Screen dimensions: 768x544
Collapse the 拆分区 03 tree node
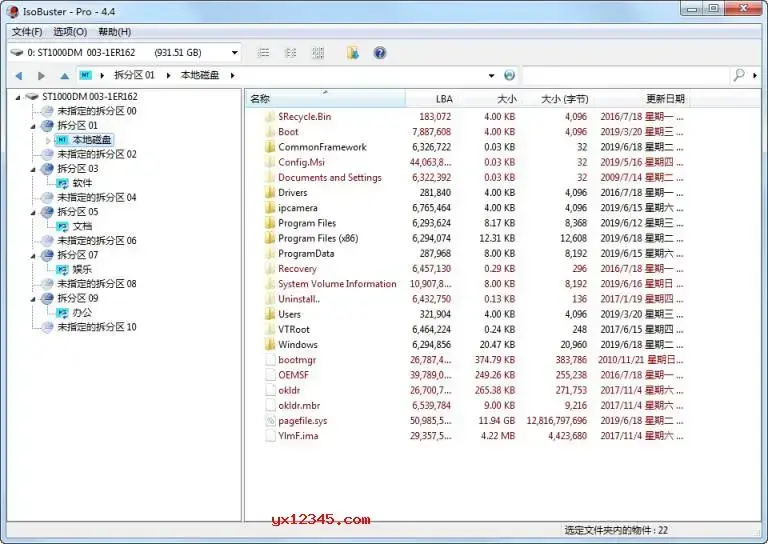tap(33, 169)
